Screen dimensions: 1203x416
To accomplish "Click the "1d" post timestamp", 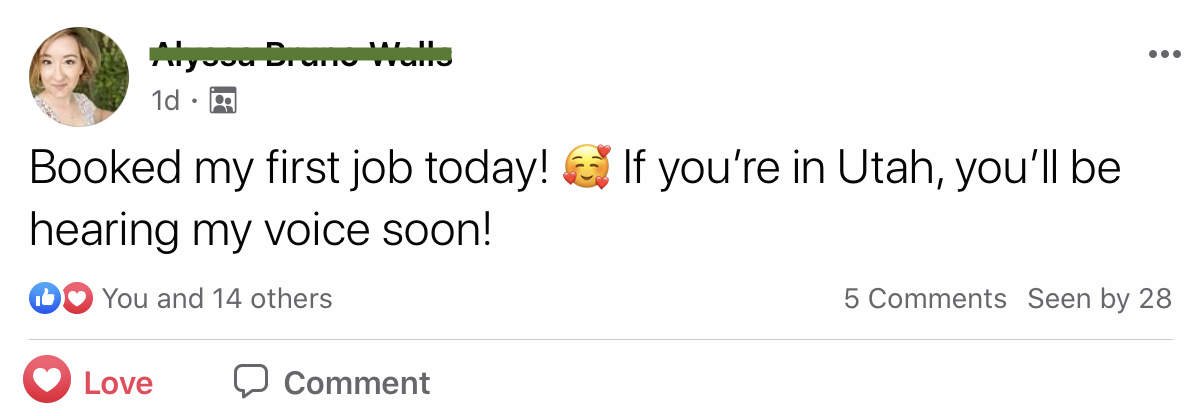I will [x=165, y=100].
